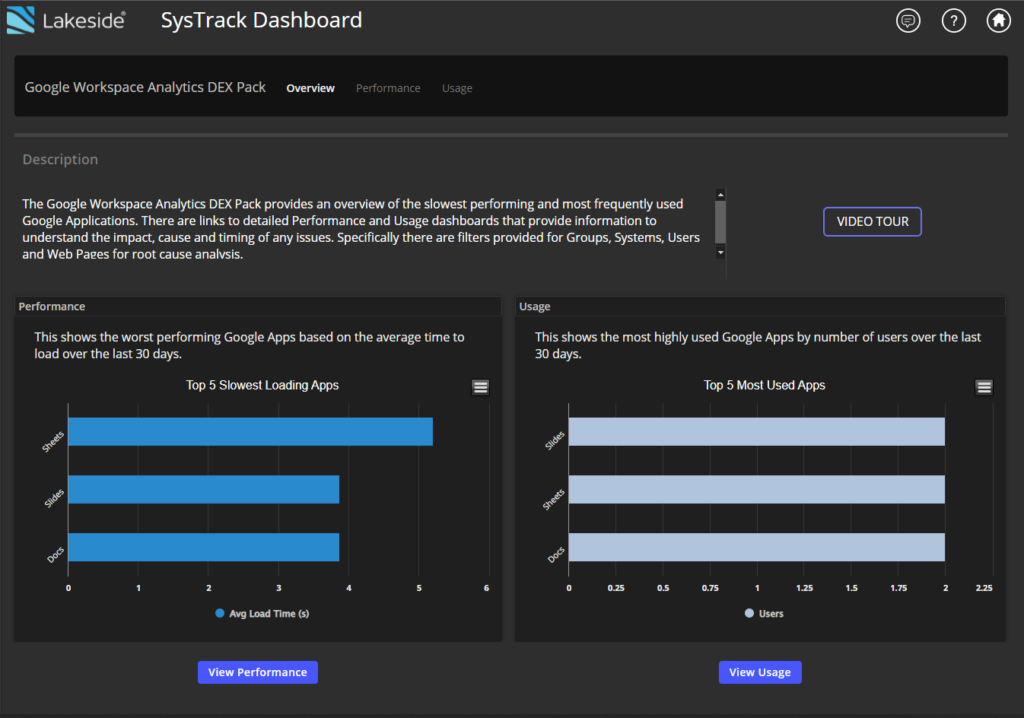The width and height of the screenshot is (1024, 718).
Task: Open the help question mark icon
Action: click(953, 21)
